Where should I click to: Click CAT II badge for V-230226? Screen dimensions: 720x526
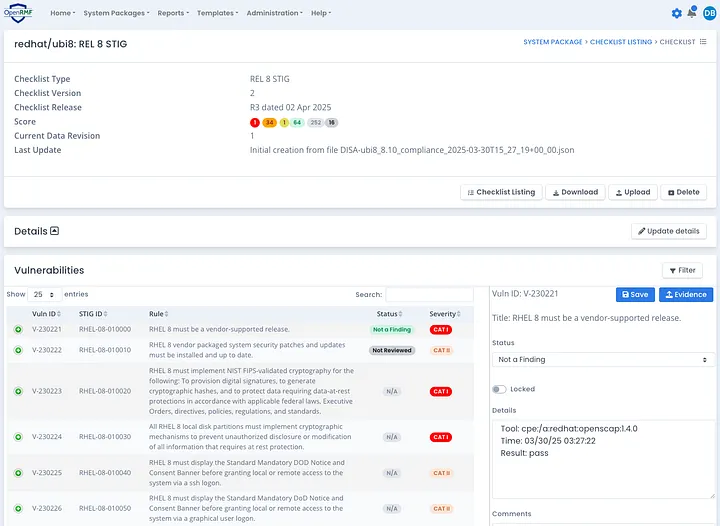point(442,509)
